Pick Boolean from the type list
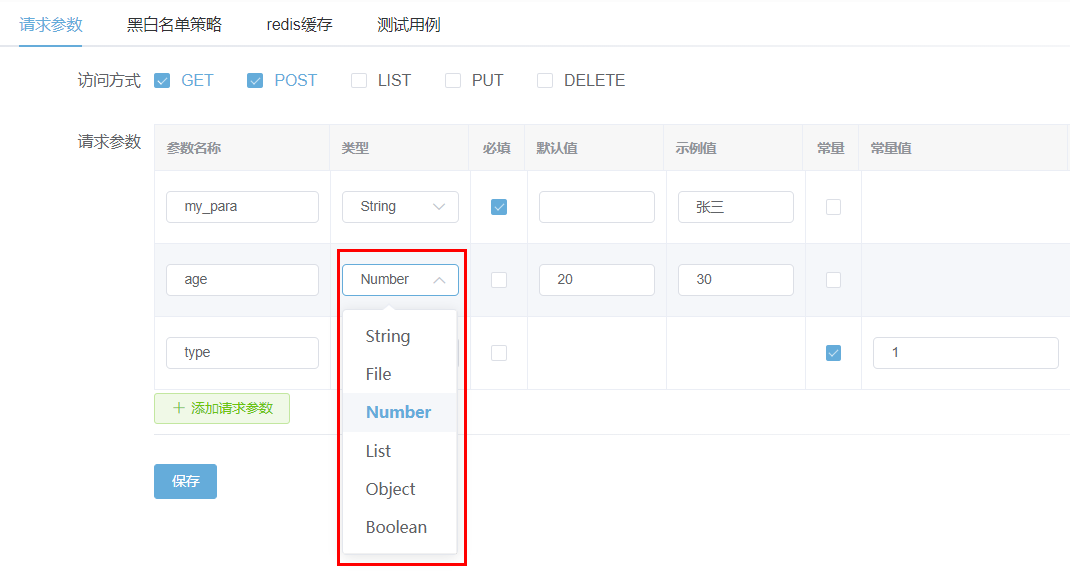The height and width of the screenshot is (574, 1070). point(396,527)
